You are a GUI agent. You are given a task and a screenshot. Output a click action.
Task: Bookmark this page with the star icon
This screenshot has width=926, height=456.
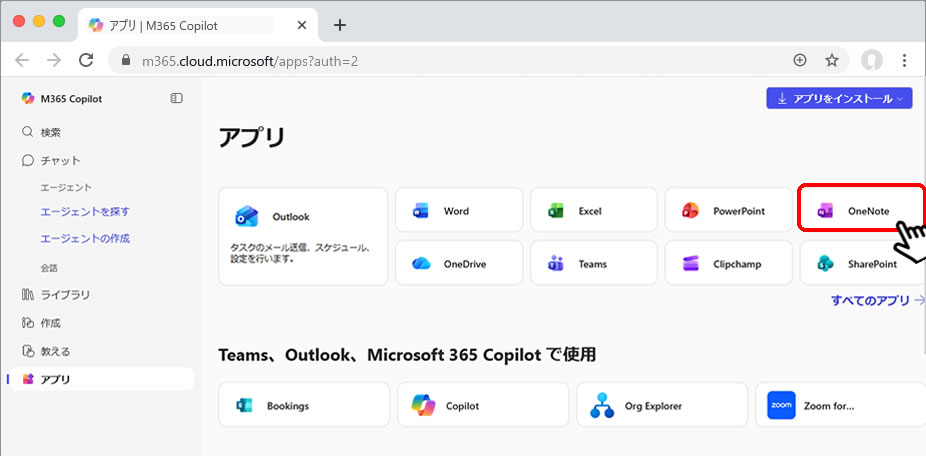pyautogui.click(x=831, y=60)
